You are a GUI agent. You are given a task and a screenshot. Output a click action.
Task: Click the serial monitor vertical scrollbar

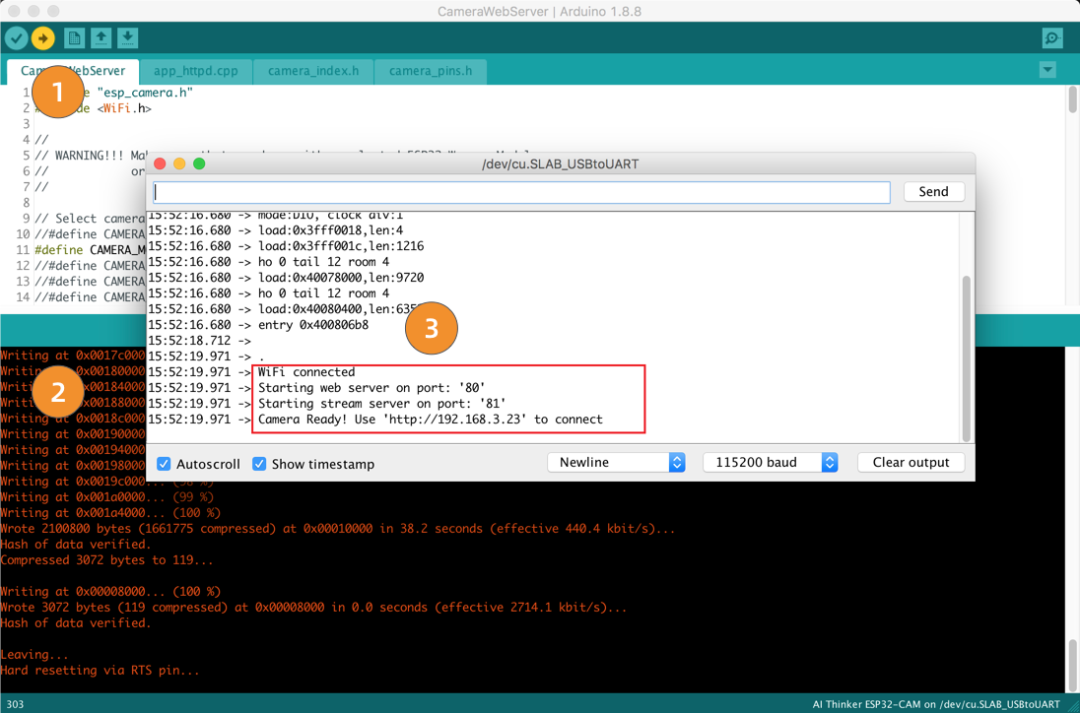(966, 358)
